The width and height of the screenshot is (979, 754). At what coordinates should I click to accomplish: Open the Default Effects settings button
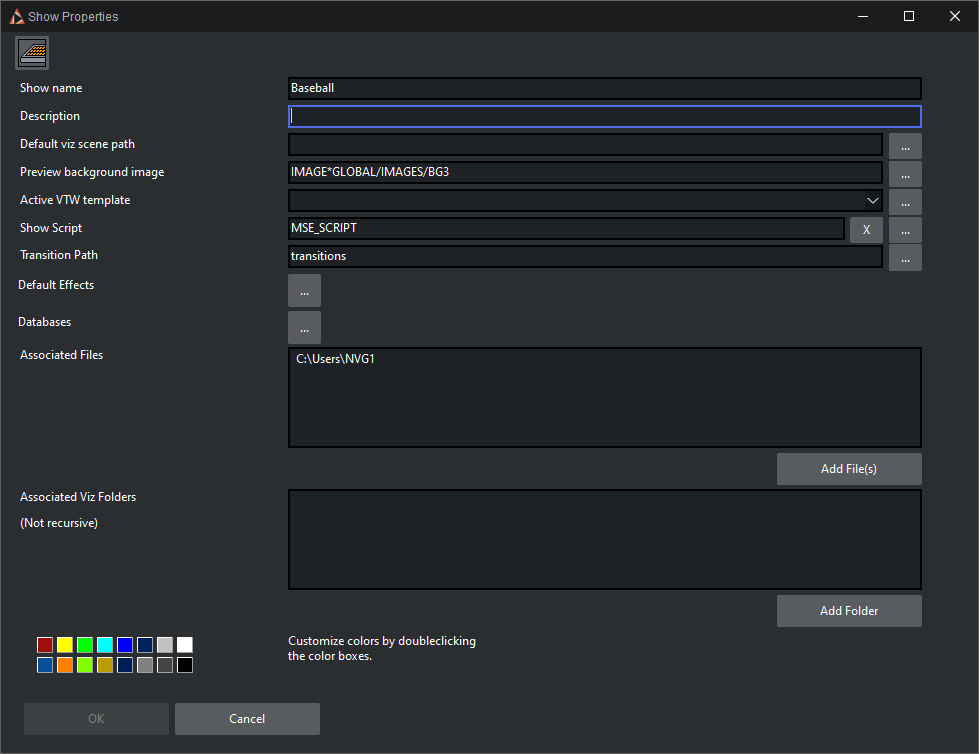(304, 290)
